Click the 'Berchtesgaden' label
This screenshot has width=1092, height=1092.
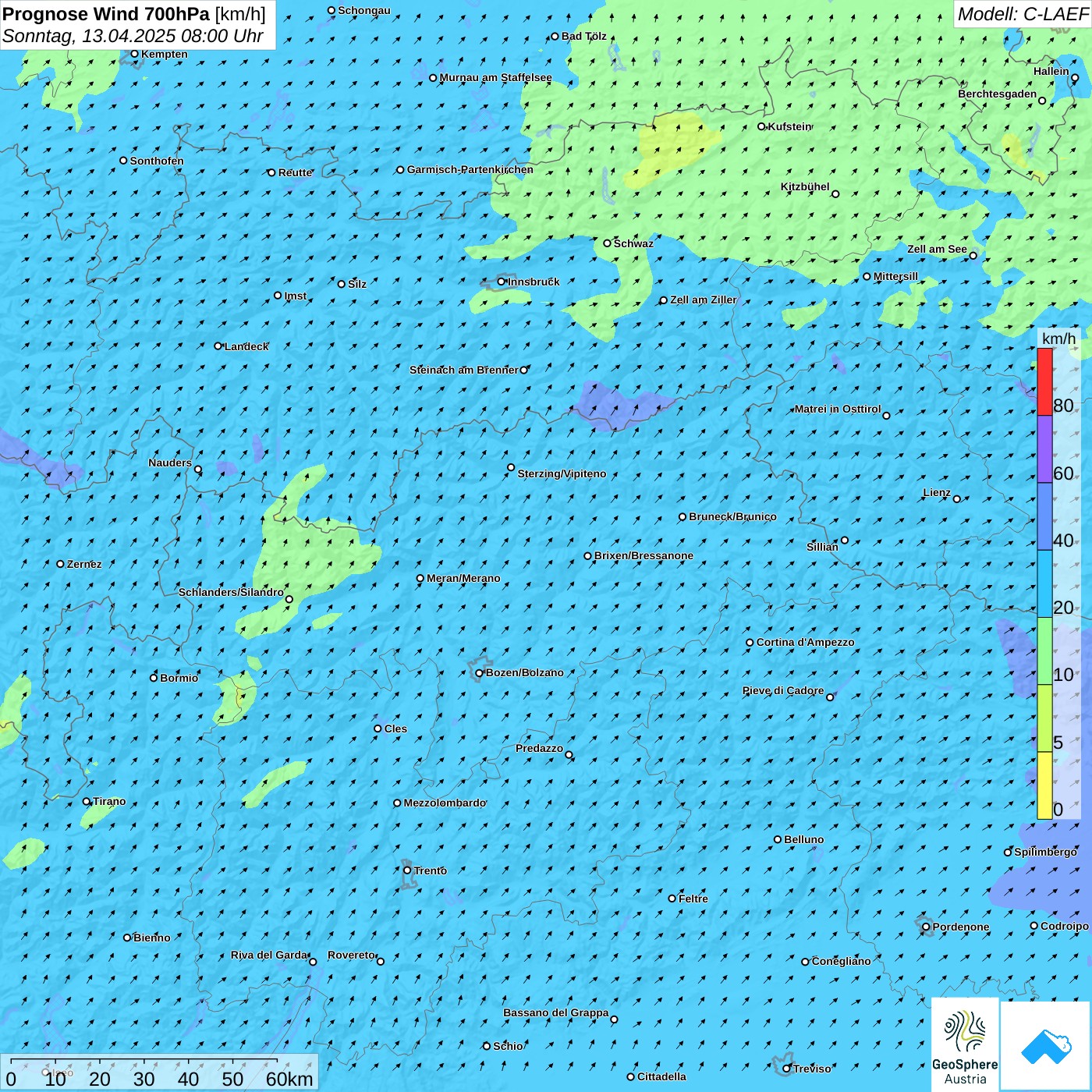[998, 94]
